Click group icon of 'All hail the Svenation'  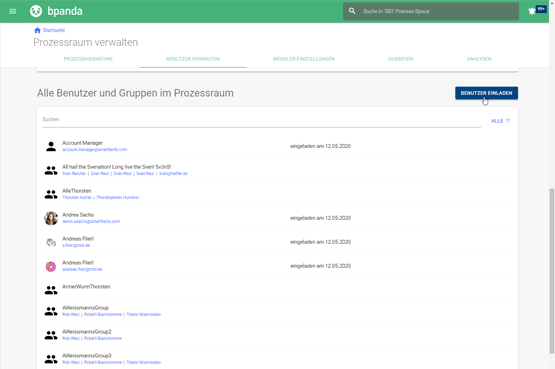tap(51, 170)
